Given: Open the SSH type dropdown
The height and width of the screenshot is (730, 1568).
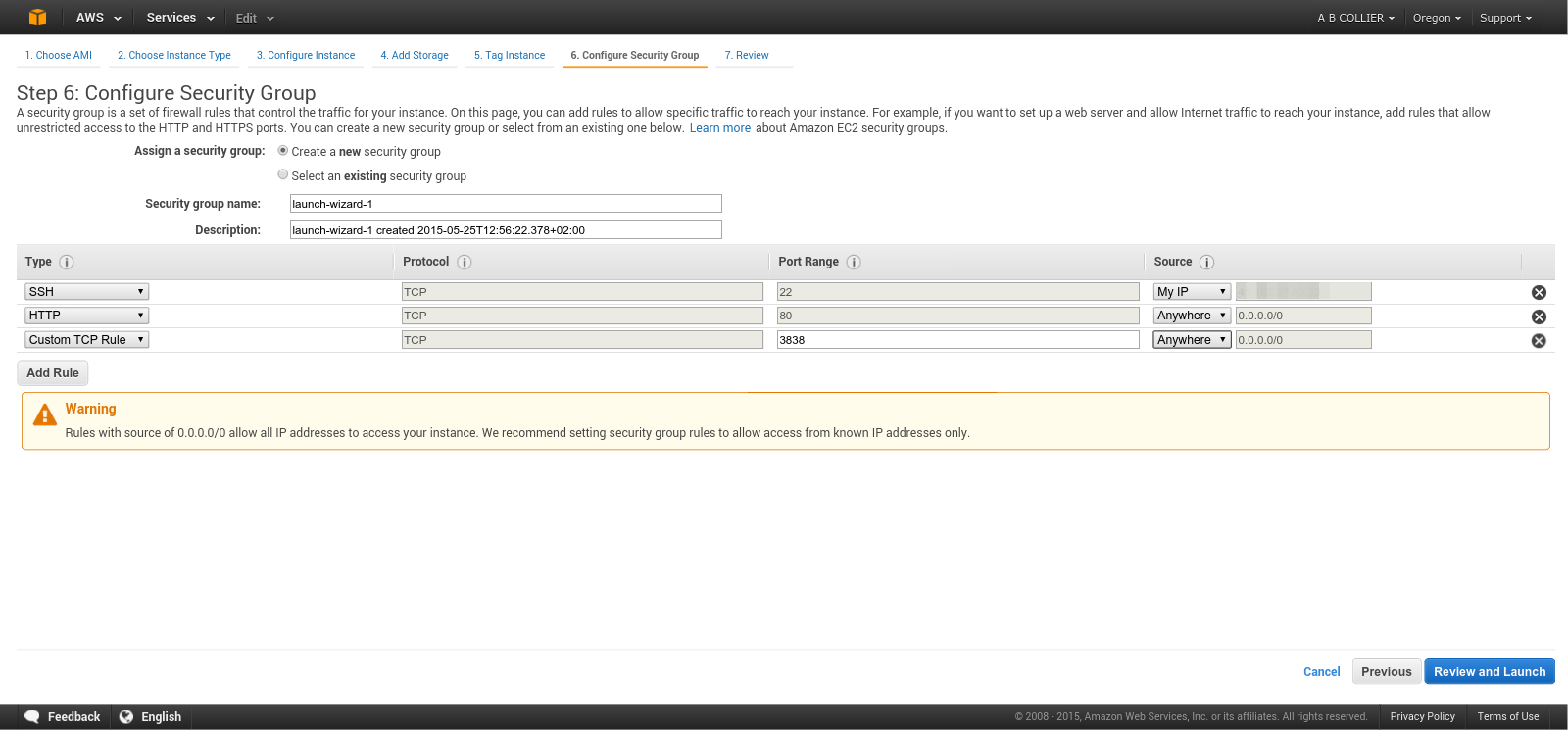Looking at the screenshot, I should [86, 292].
